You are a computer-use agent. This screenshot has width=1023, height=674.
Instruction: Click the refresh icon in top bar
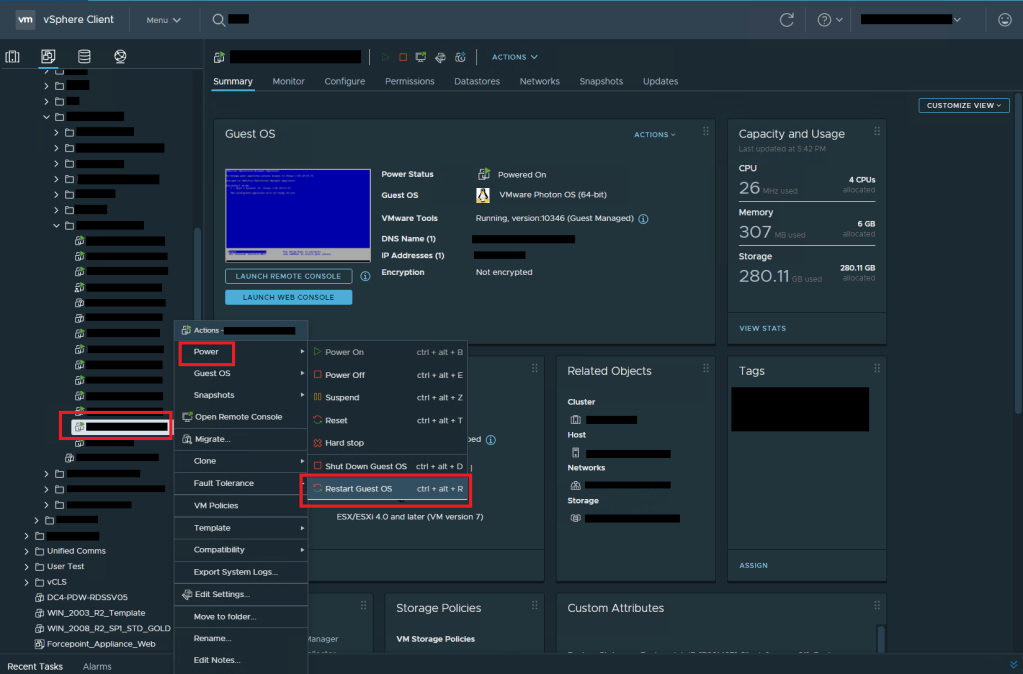pyautogui.click(x=787, y=20)
